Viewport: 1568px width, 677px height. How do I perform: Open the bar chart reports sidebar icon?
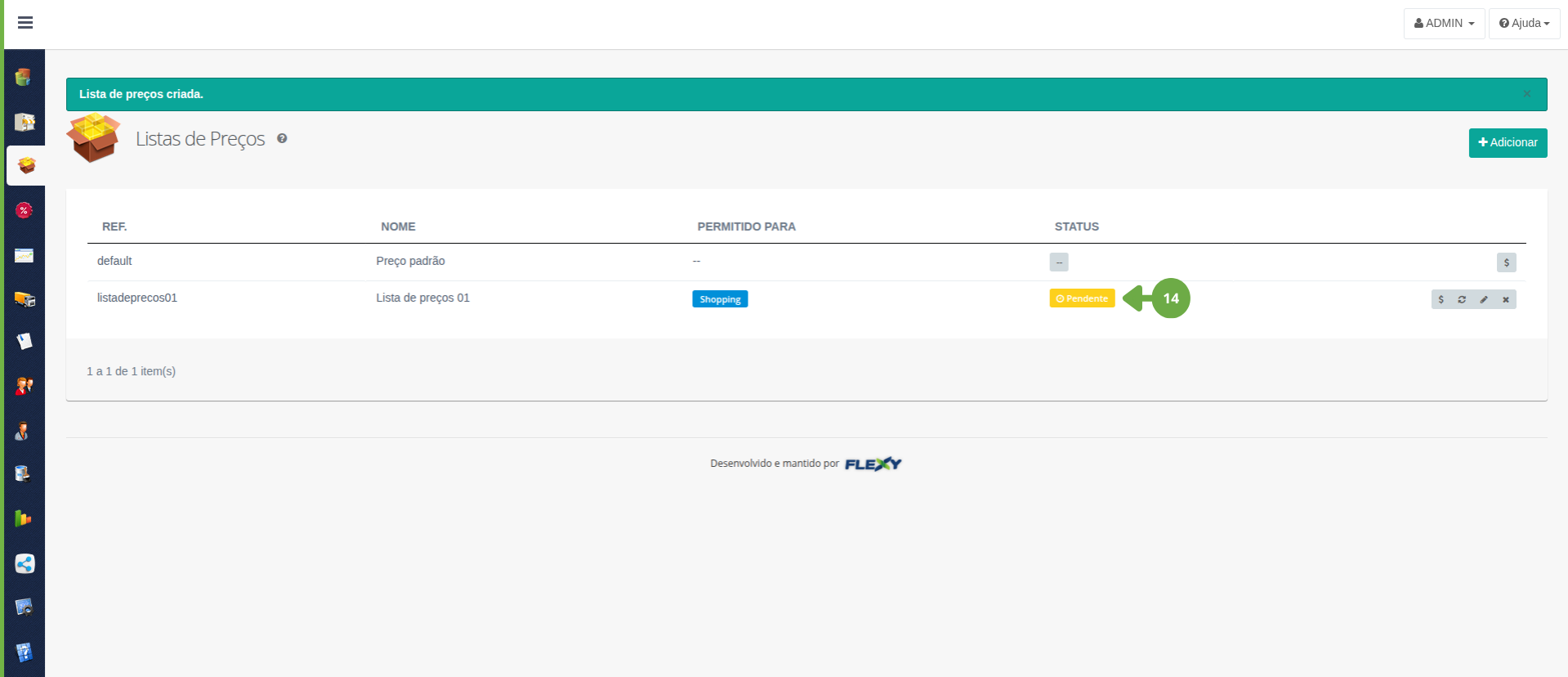(25, 518)
